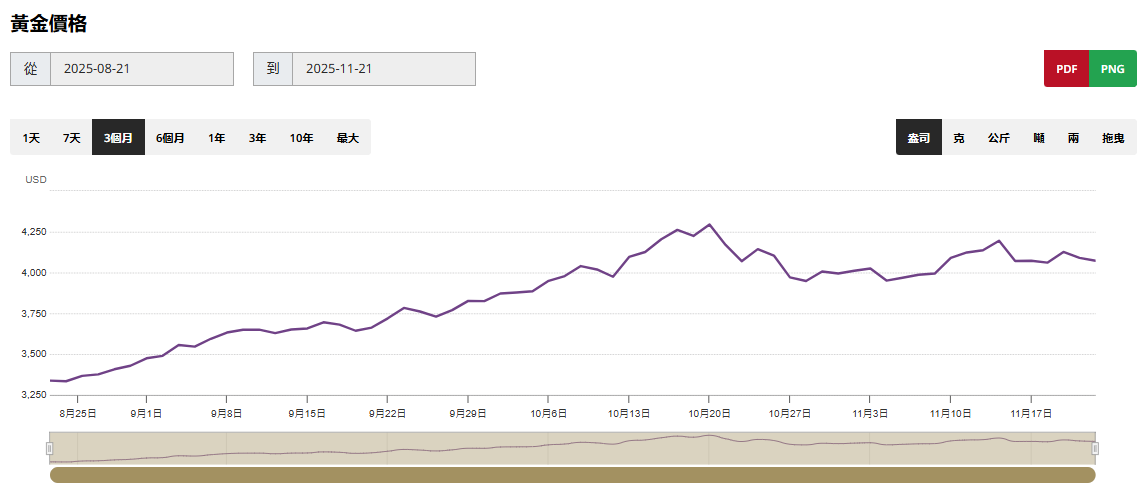
Task: Switch chart to the 1年 range
Action: tap(216, 138)
